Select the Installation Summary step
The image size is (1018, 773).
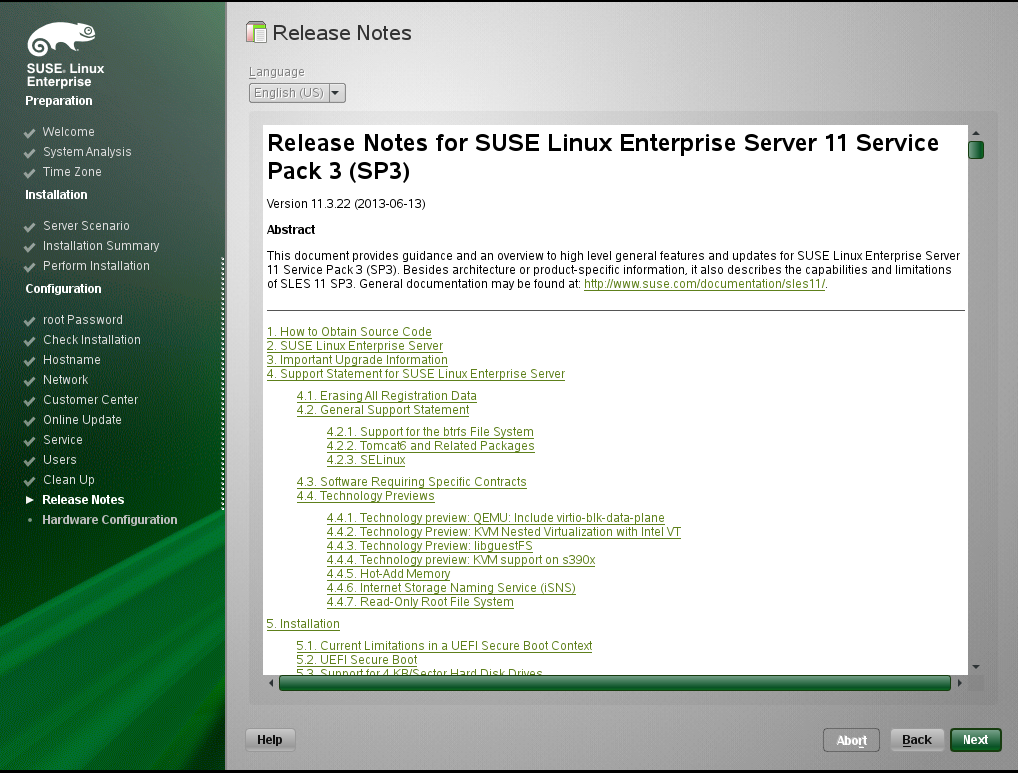tap(101, 246)
